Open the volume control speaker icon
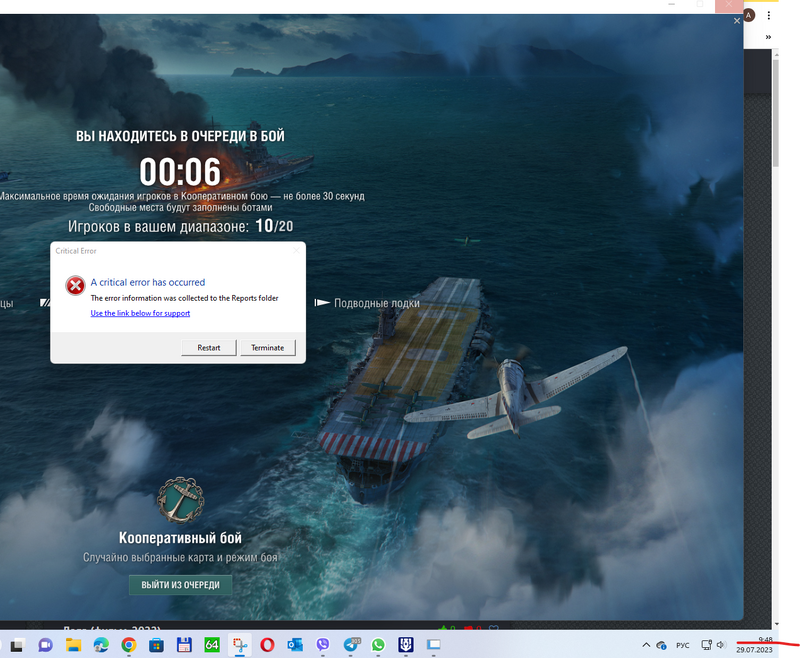800x658 pixels. 721,645
